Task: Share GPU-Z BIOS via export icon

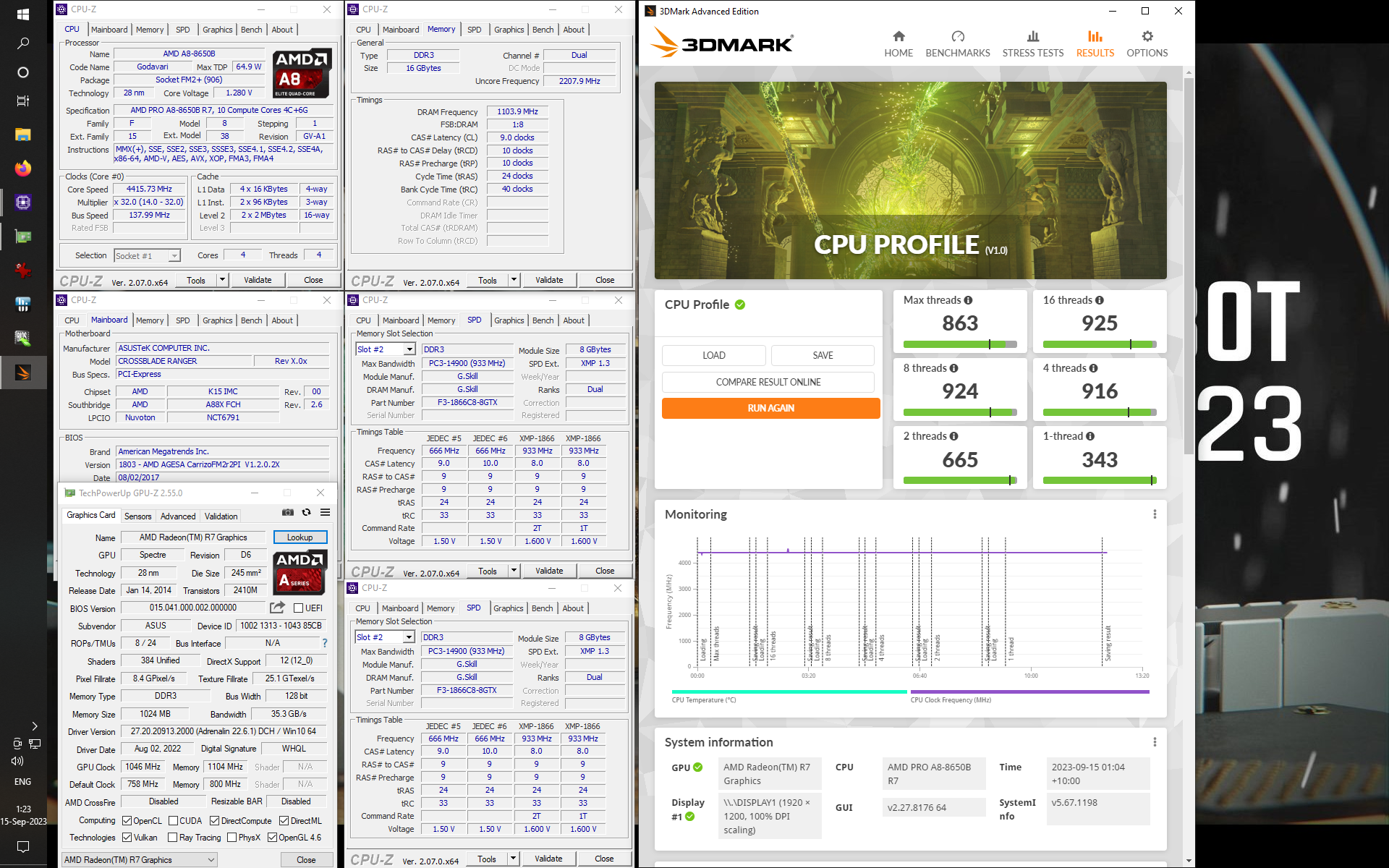Action: [x=277, y=608]
